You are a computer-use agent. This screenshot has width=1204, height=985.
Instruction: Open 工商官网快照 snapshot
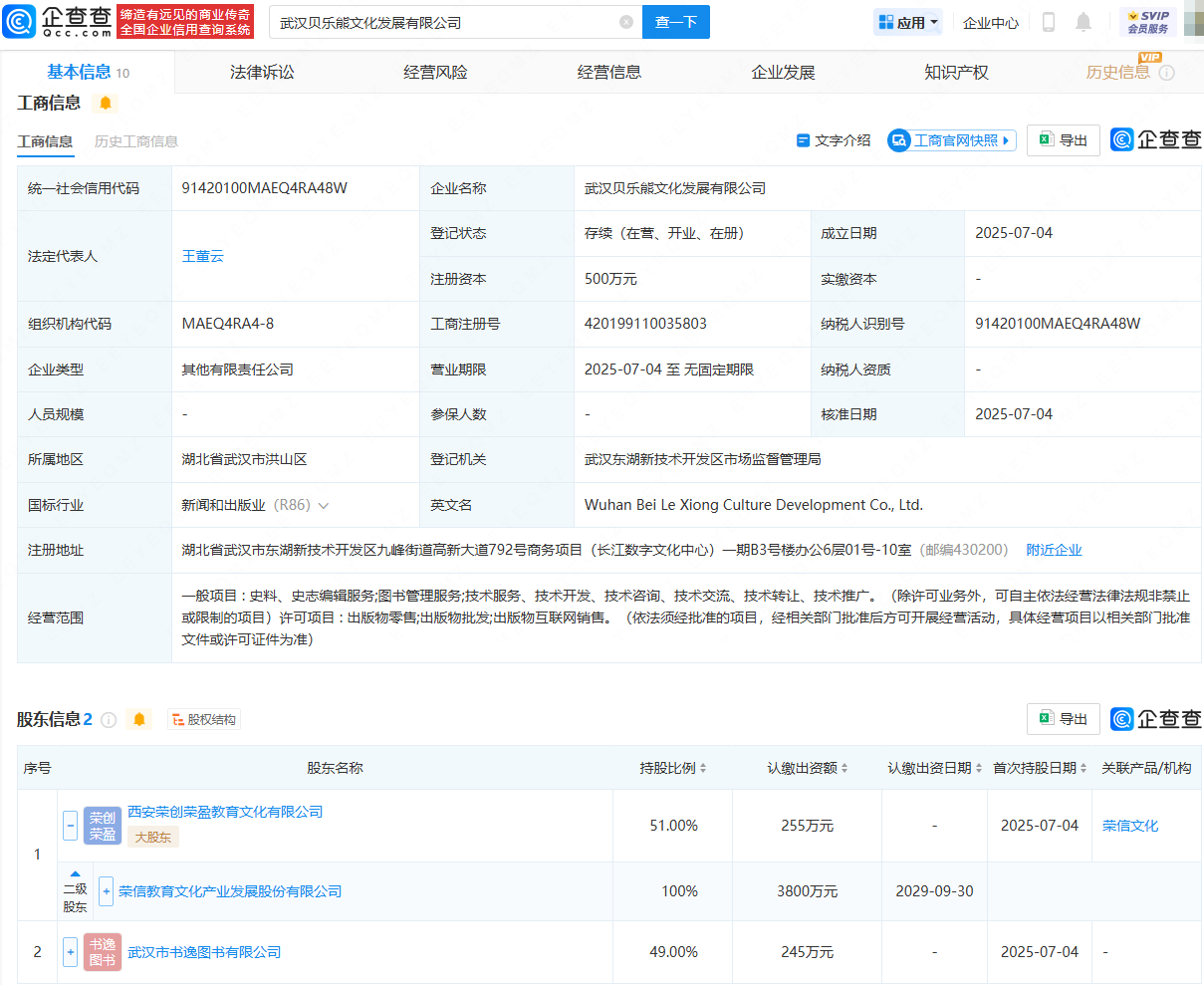point(951,140)
